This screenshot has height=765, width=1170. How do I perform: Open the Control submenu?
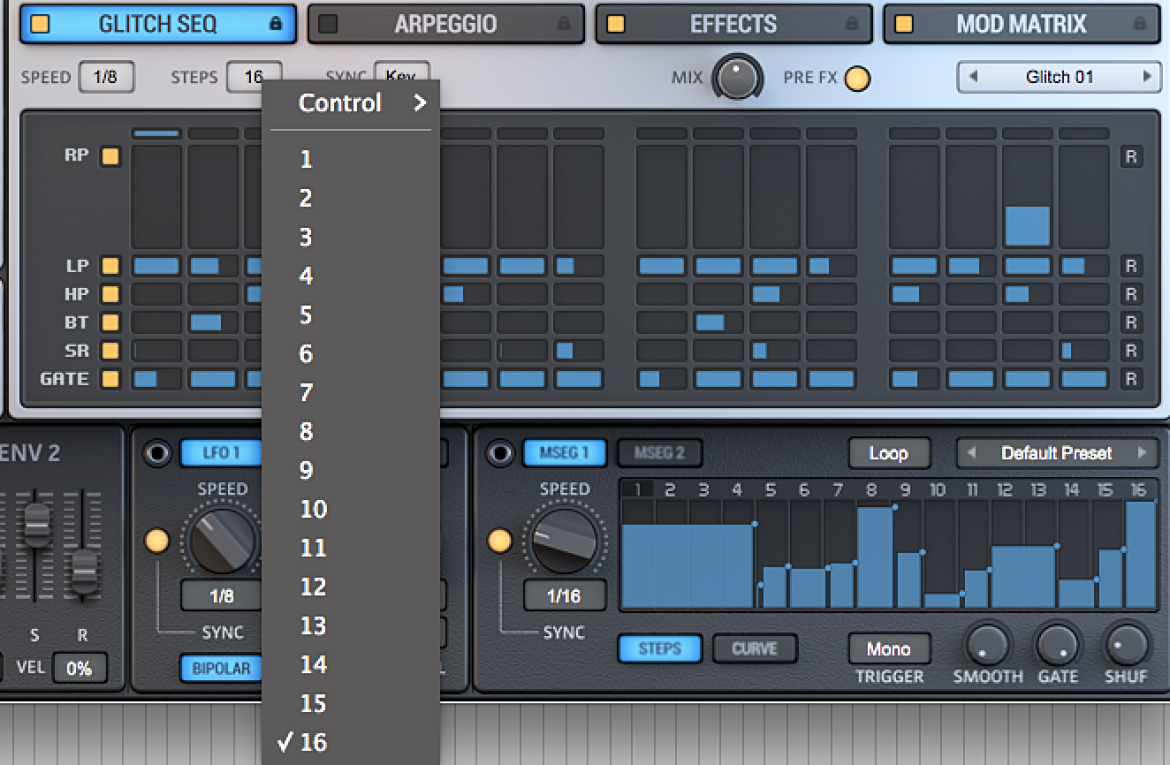tap(351, 103)
